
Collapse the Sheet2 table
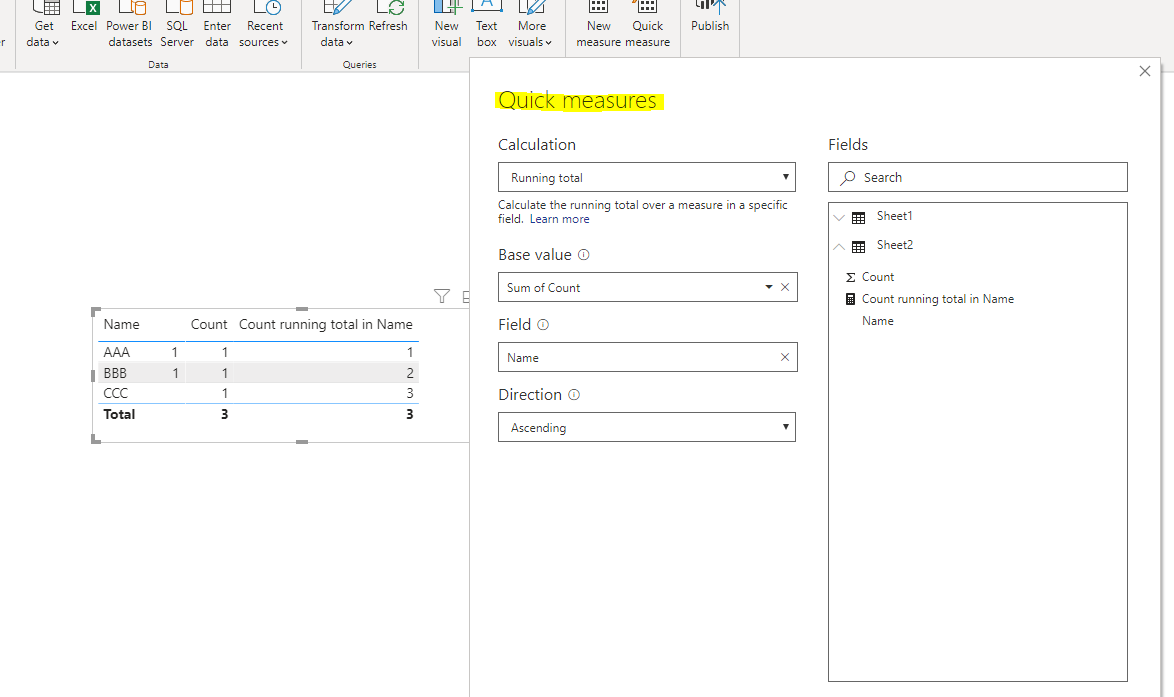[839, 246]
